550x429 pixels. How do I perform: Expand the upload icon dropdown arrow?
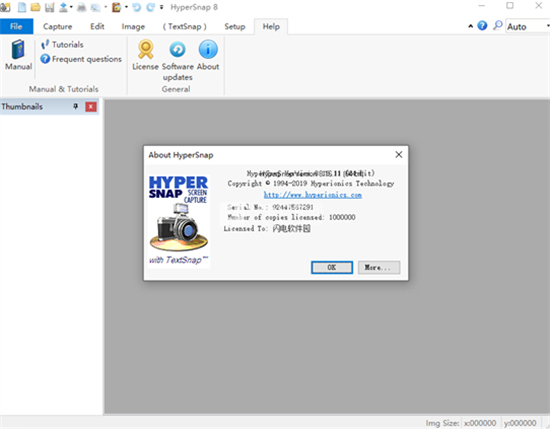(71, 7)
